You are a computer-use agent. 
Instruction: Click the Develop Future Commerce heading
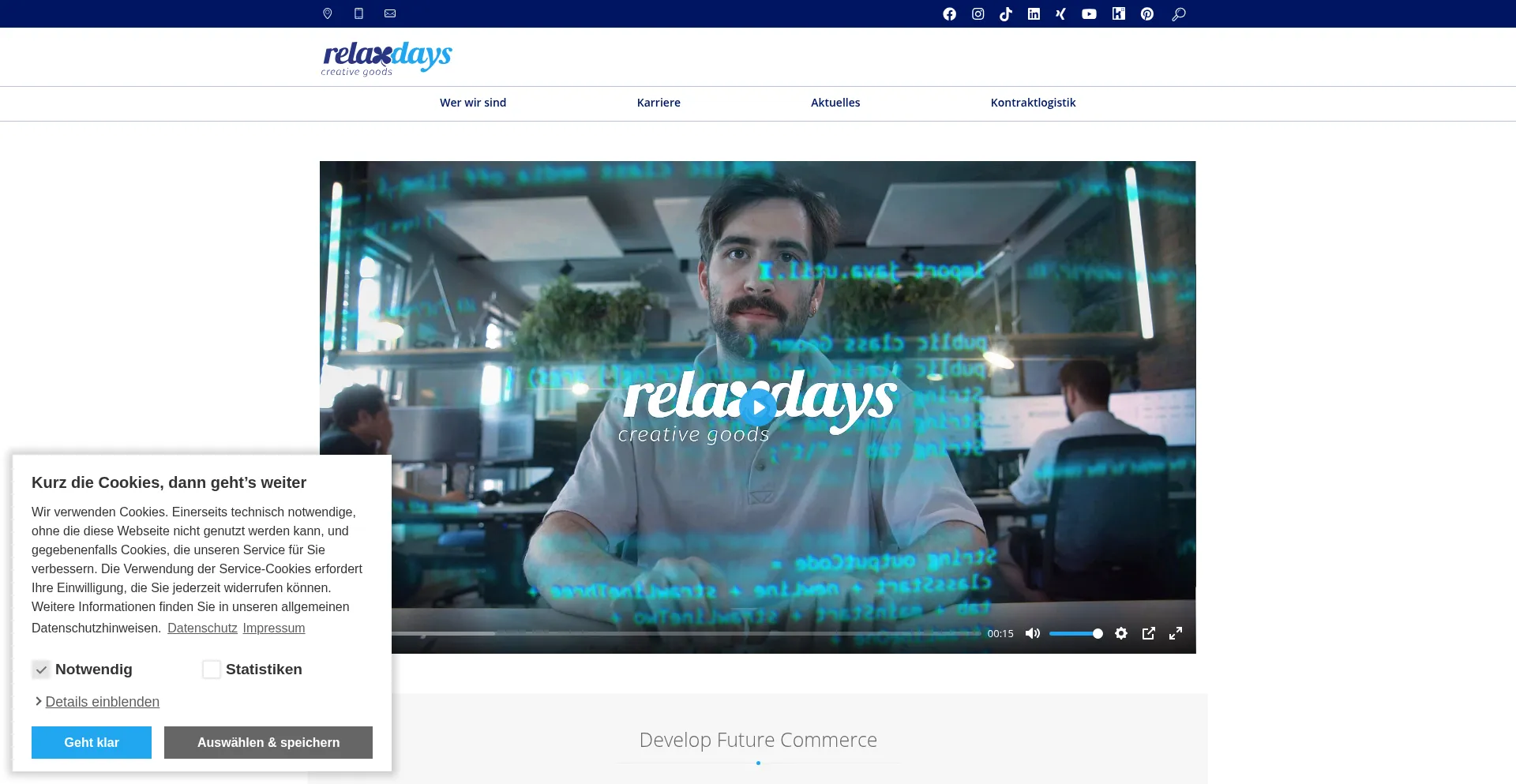pyautogui.click(x=758, y=740)
